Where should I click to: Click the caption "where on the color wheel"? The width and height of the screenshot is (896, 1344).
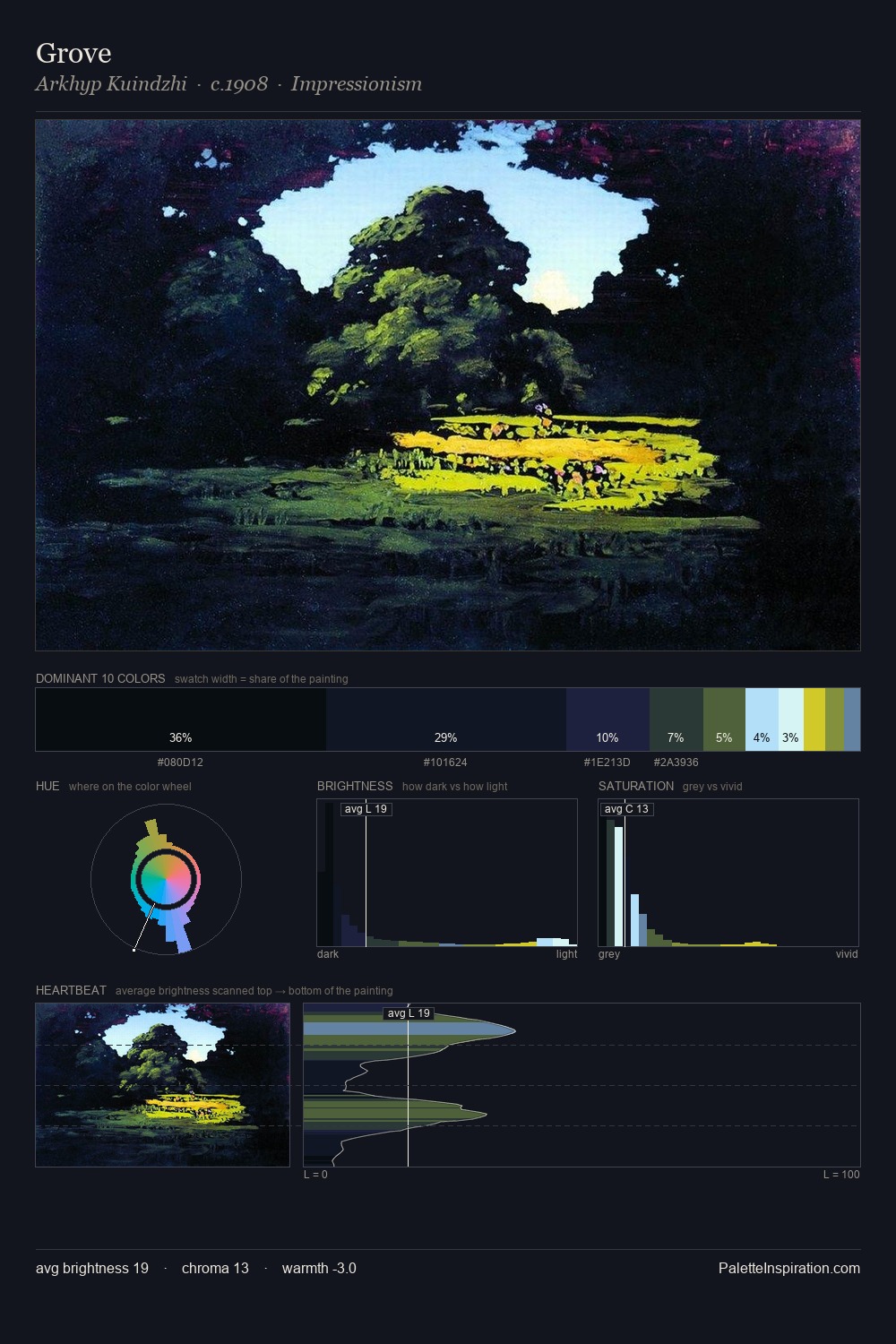(130, 787)
